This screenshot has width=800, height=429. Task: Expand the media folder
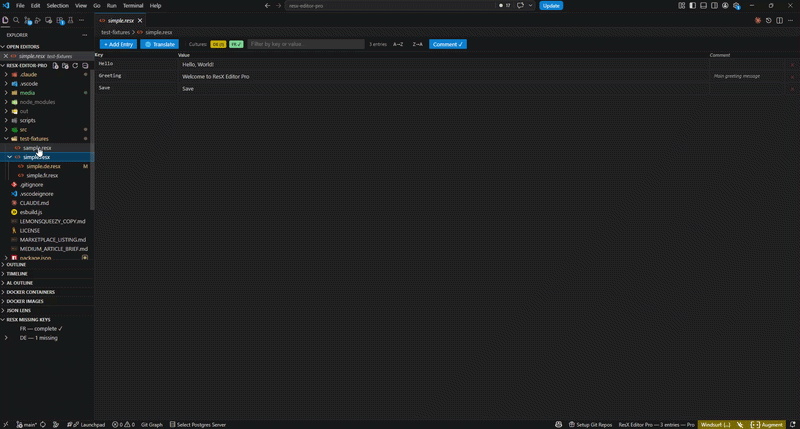pos(6,93)
